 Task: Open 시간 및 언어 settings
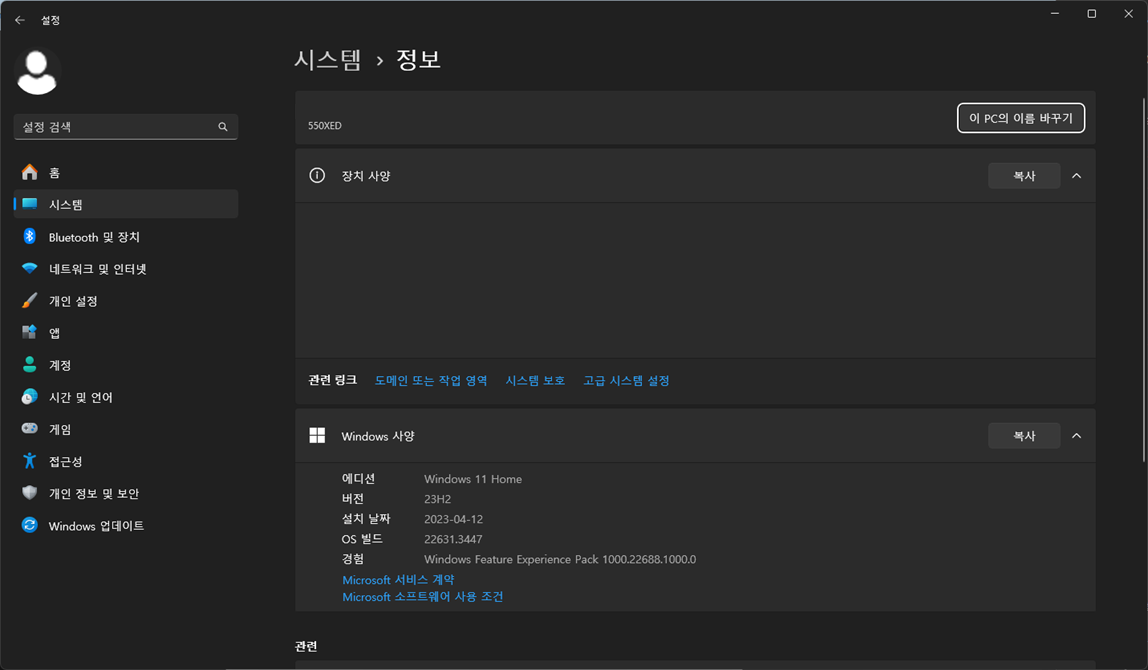(x=126, y=397)
